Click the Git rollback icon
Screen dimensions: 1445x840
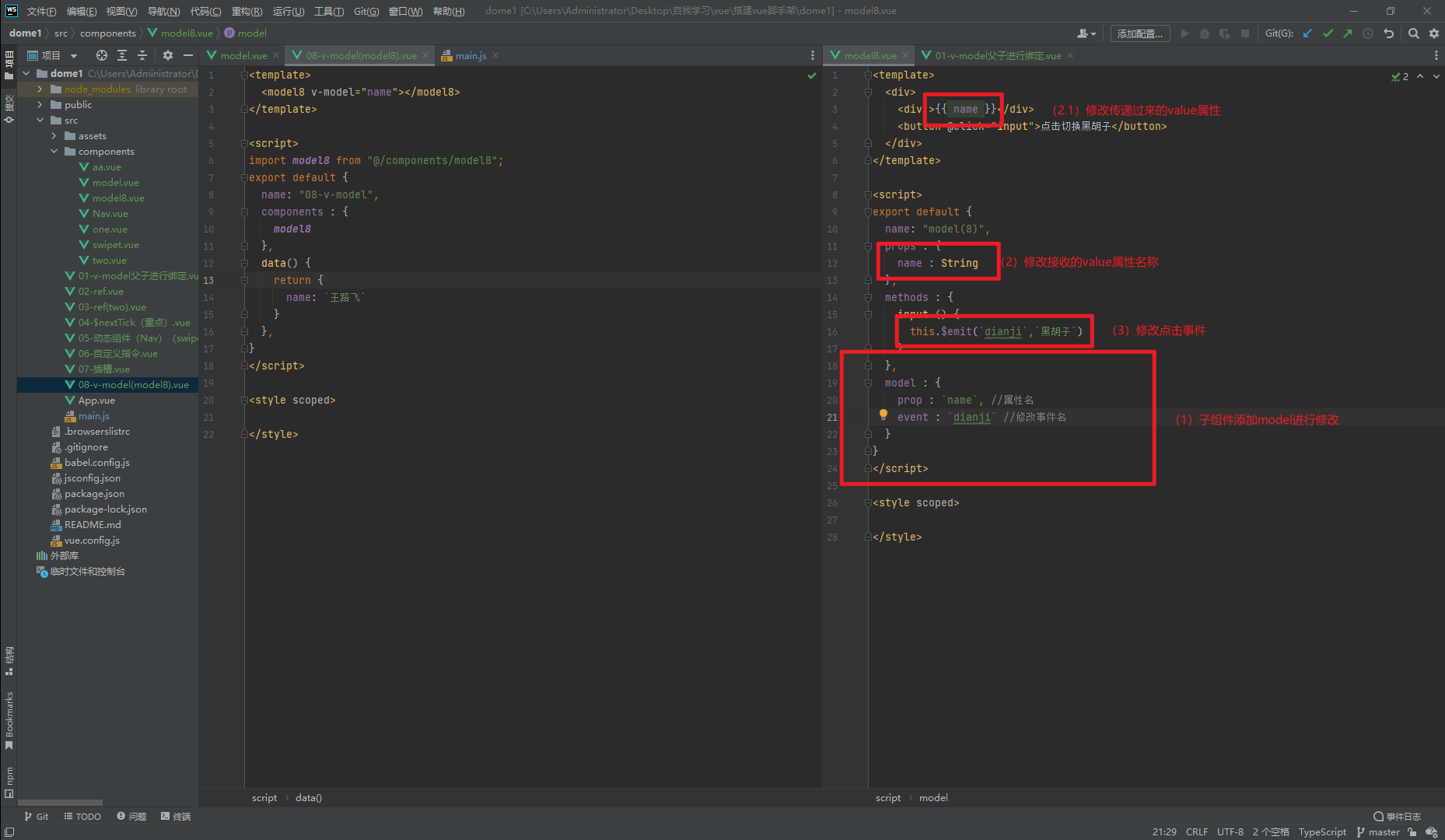tap(1388, 33)
